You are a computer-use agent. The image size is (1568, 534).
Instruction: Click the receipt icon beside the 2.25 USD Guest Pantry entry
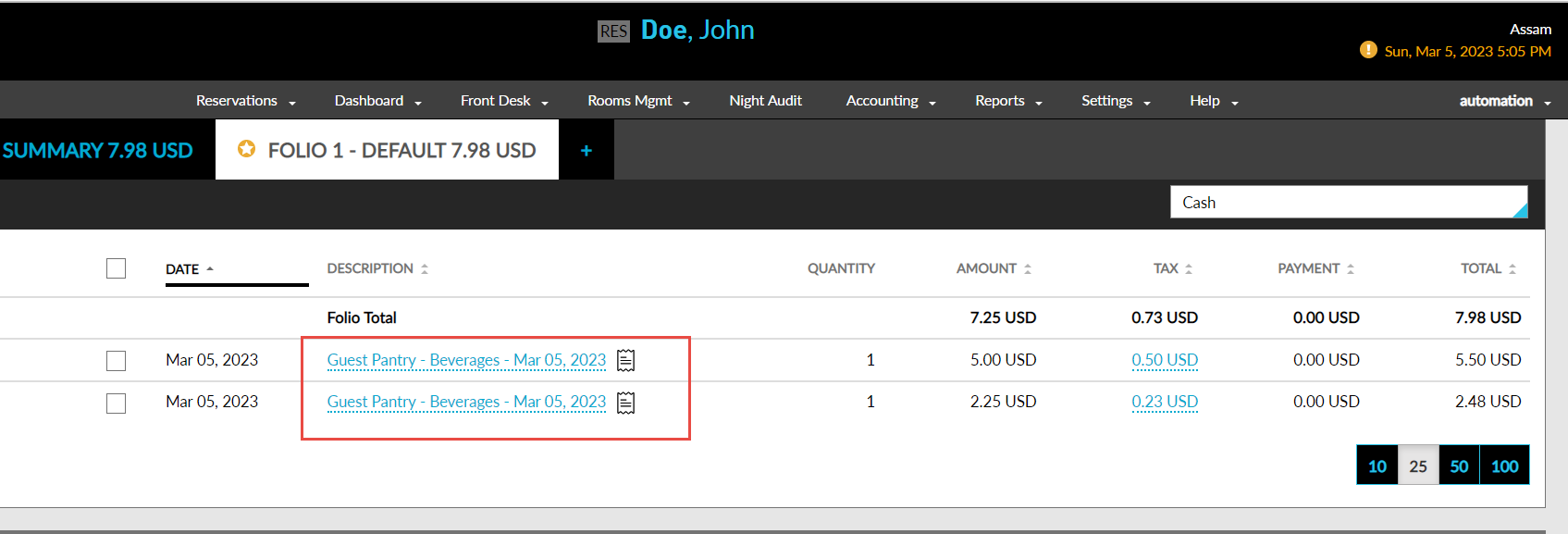click(x=626, y=403)
